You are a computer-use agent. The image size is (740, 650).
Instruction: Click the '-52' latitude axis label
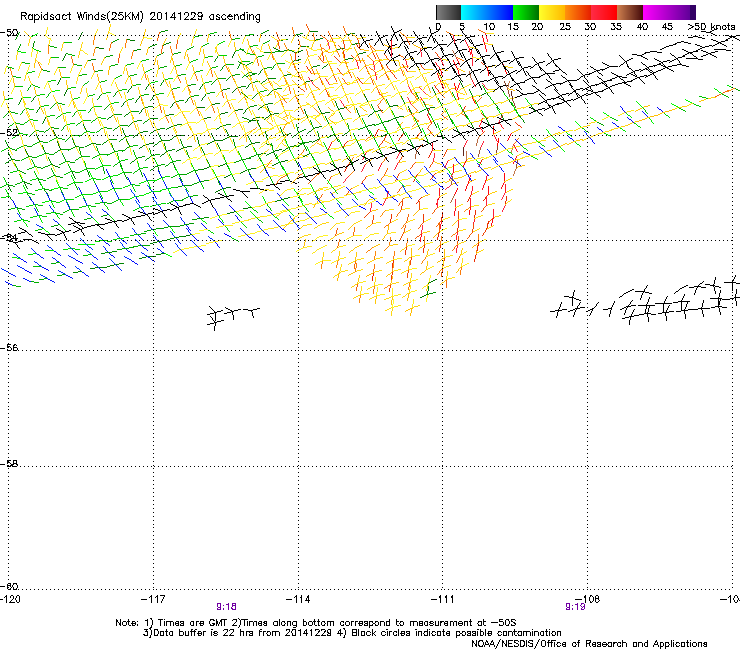[x=9, y=133]
